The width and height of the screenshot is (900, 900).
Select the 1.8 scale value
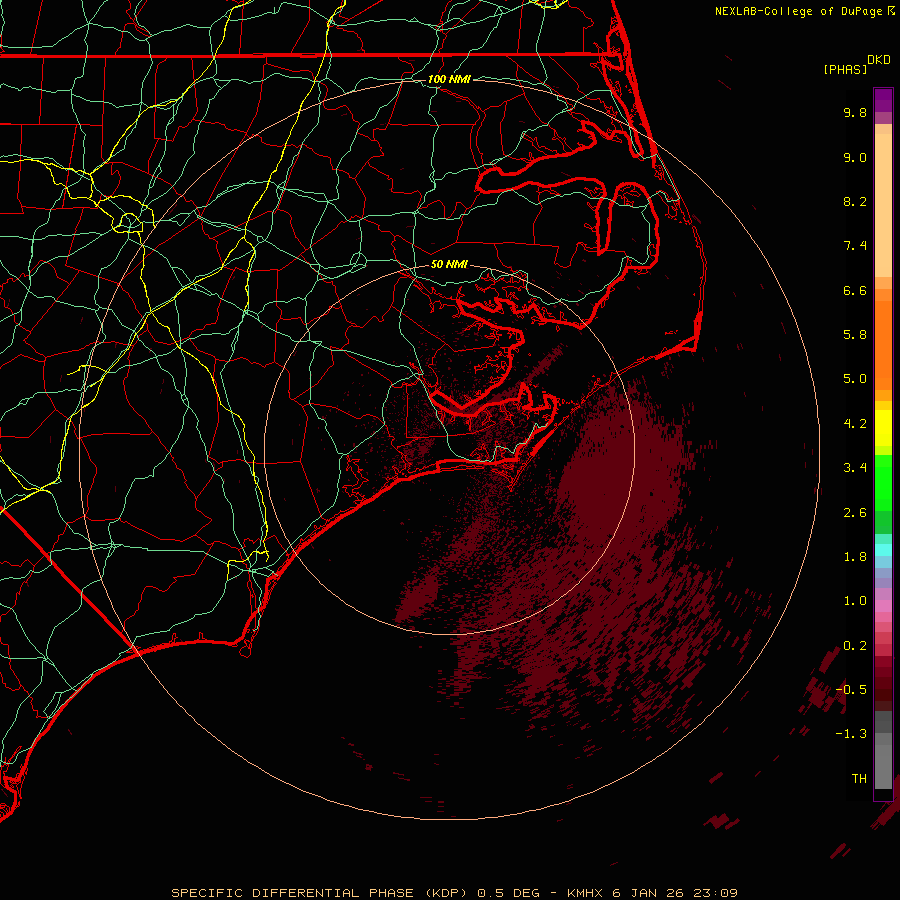click(855, 557)
